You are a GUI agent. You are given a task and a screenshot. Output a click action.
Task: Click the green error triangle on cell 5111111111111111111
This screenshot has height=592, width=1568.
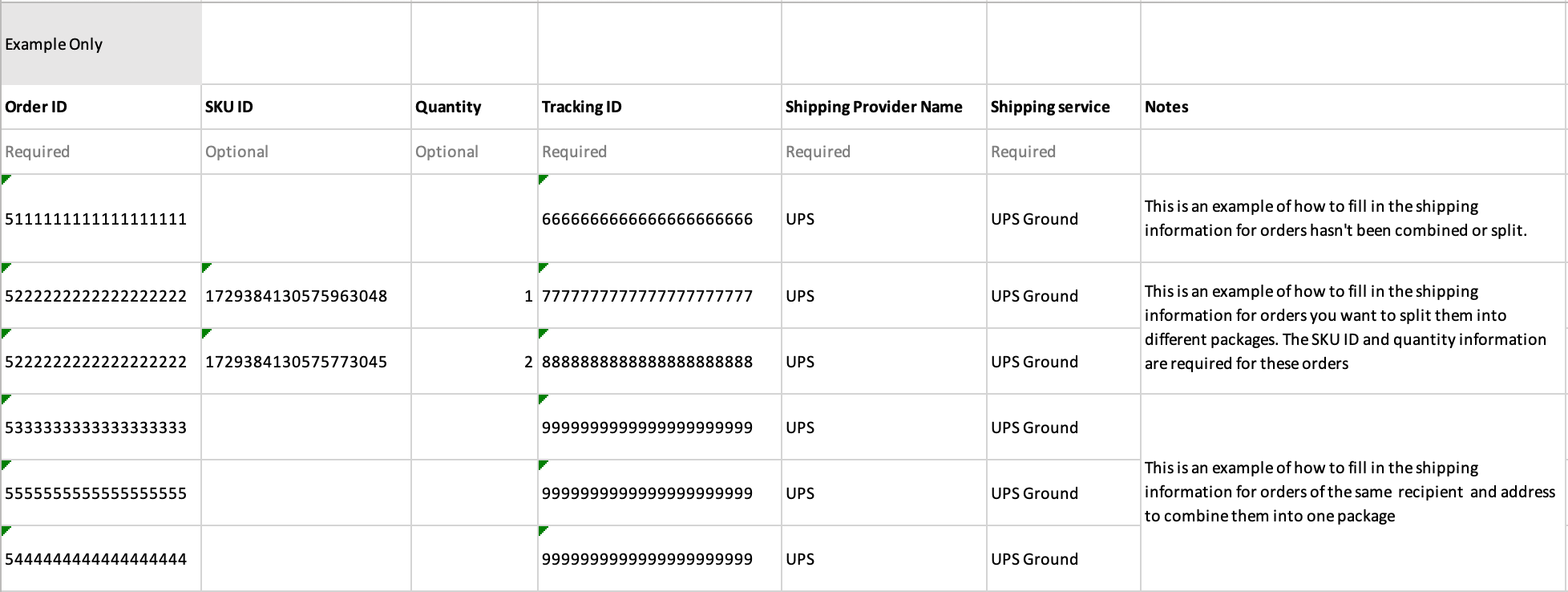(x=6, y=179)
